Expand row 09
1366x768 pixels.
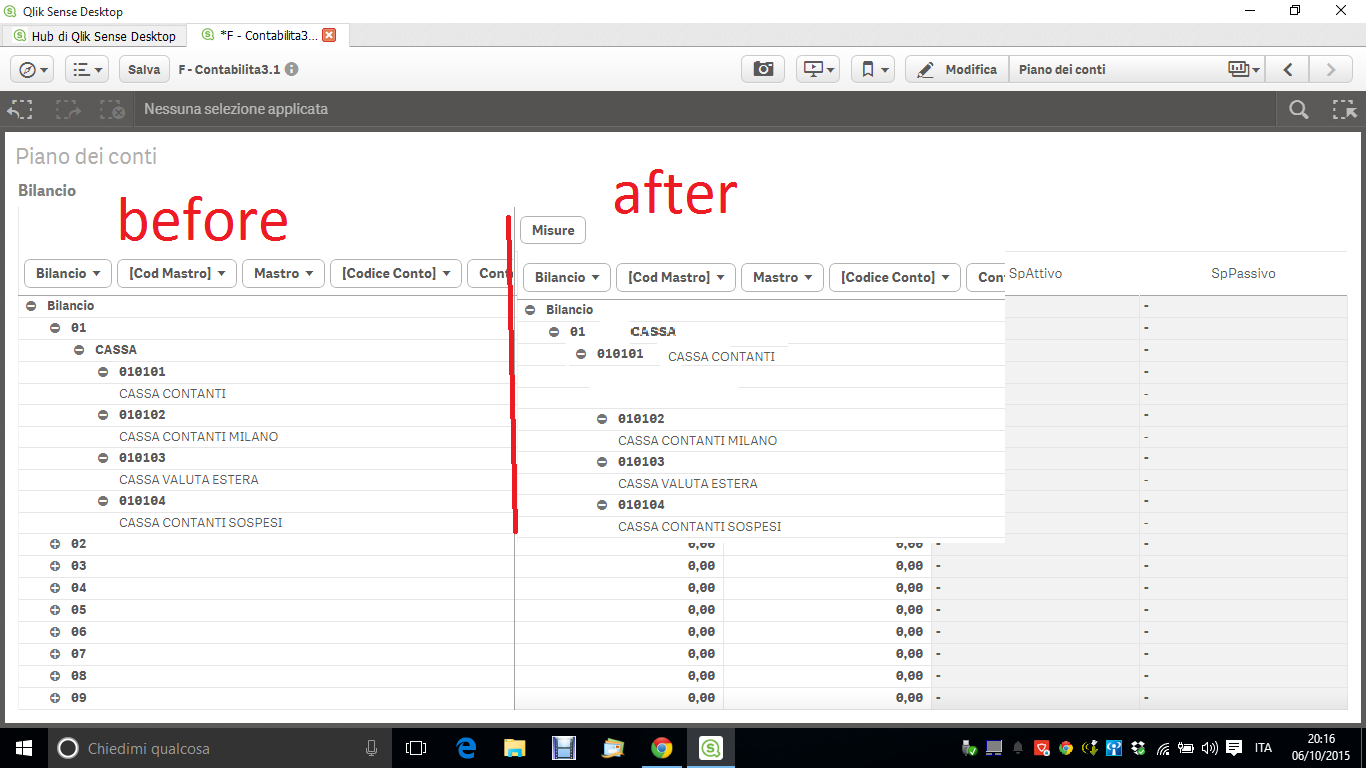click(x=55, y=698)
